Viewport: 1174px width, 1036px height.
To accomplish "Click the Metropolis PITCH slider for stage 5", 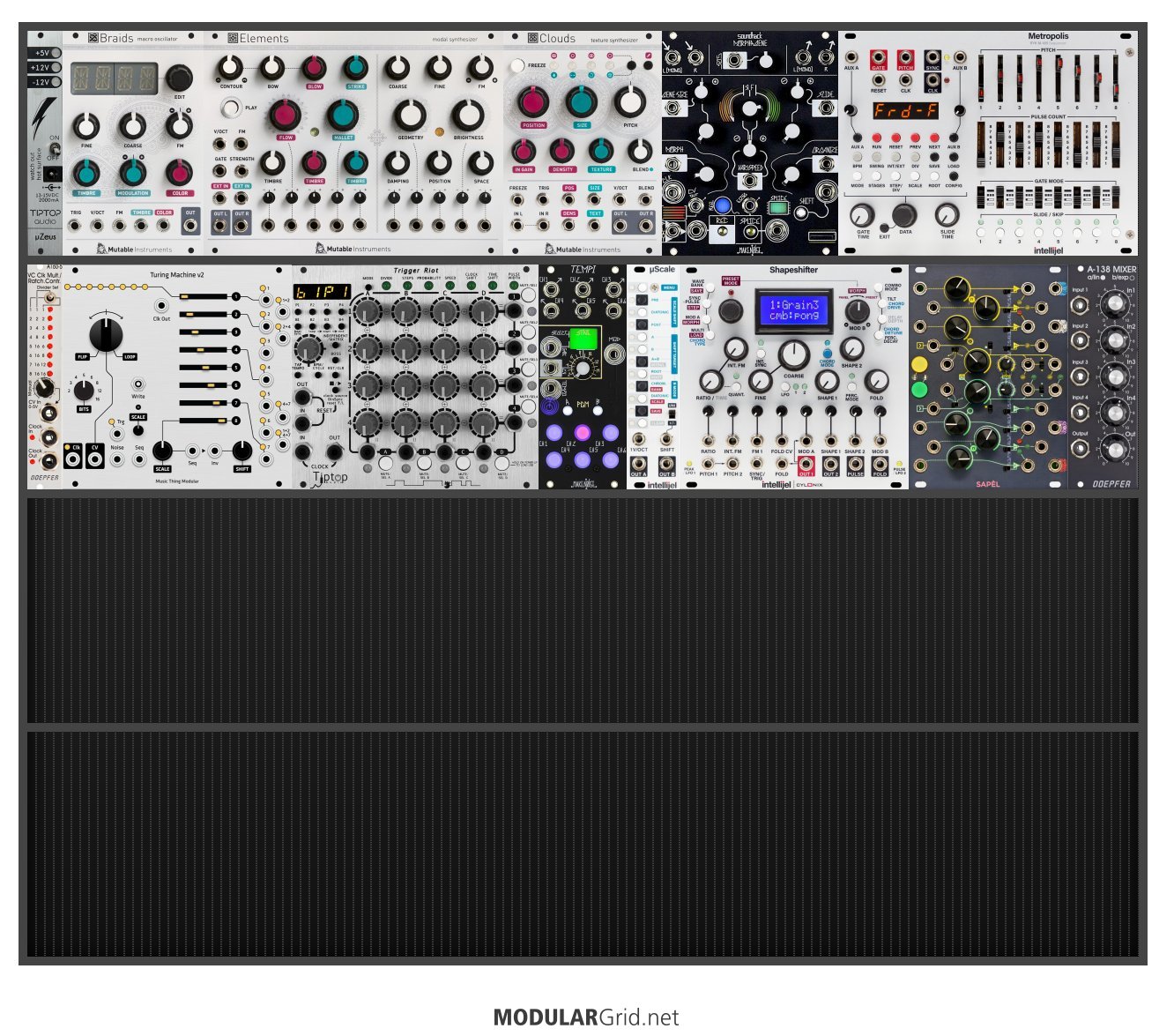I will (1058, 79).
